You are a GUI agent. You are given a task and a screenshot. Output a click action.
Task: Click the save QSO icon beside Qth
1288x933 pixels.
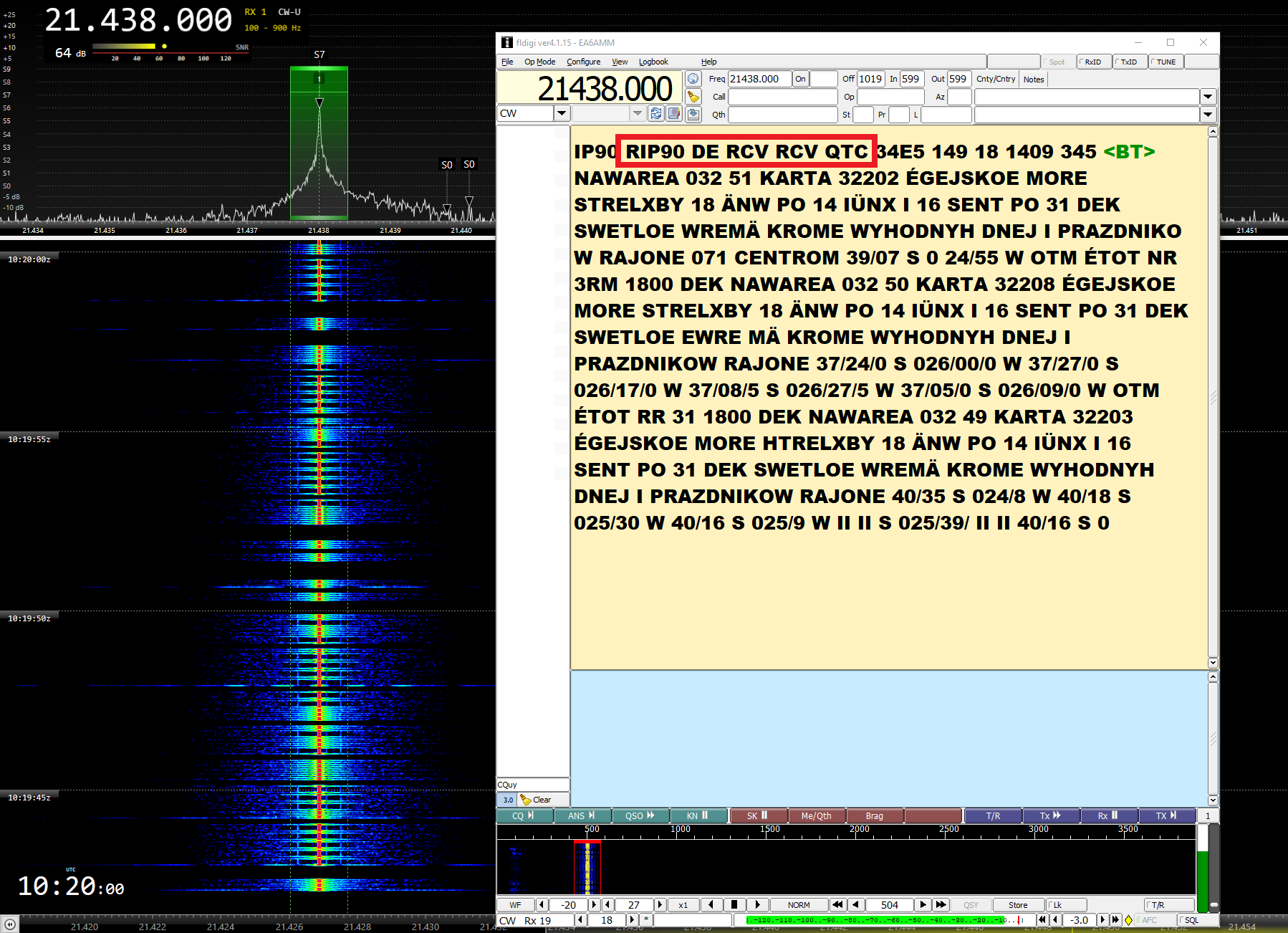click(x=693, y=114)
